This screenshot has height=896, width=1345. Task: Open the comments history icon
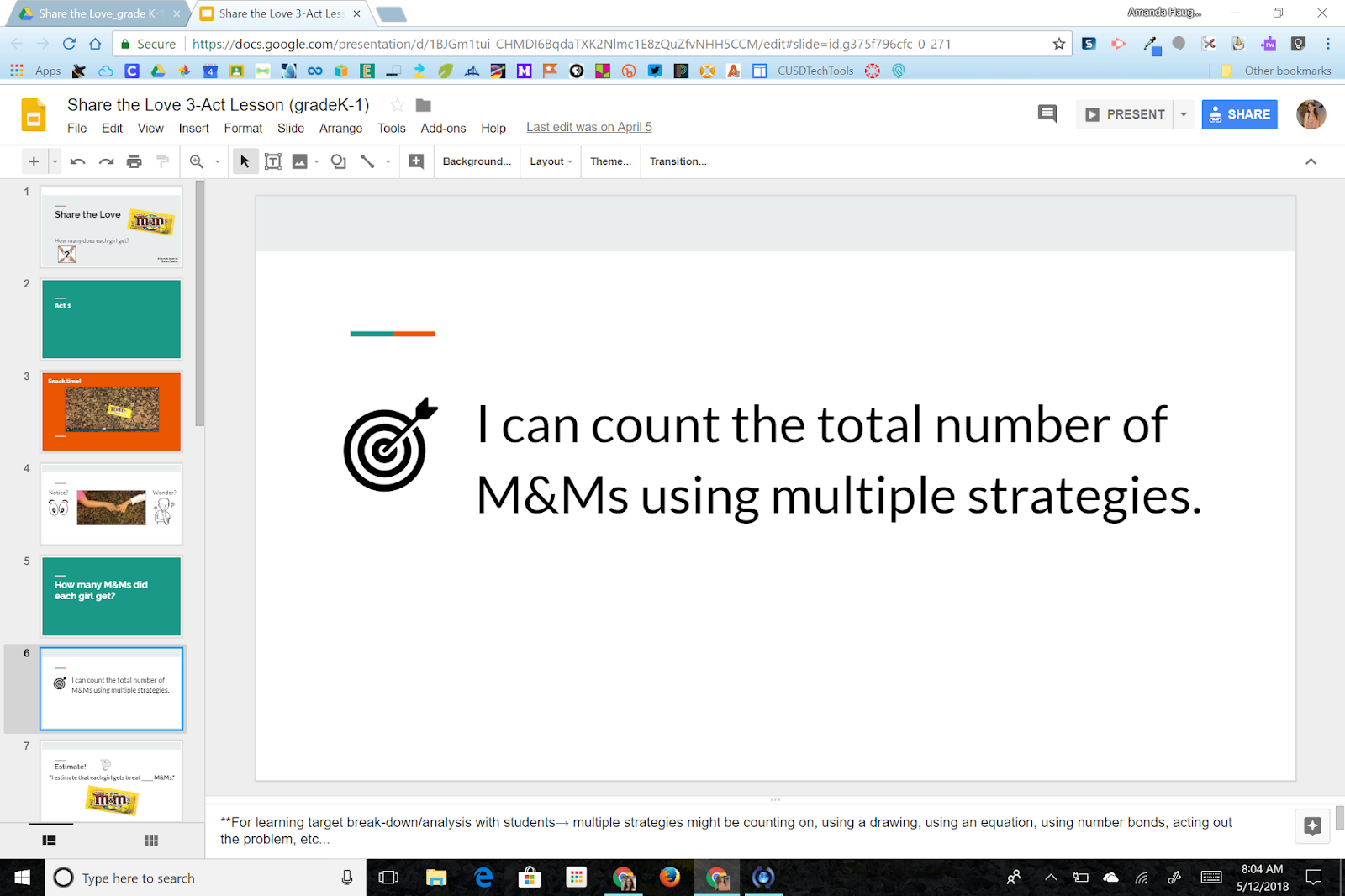coord(1047,113)
